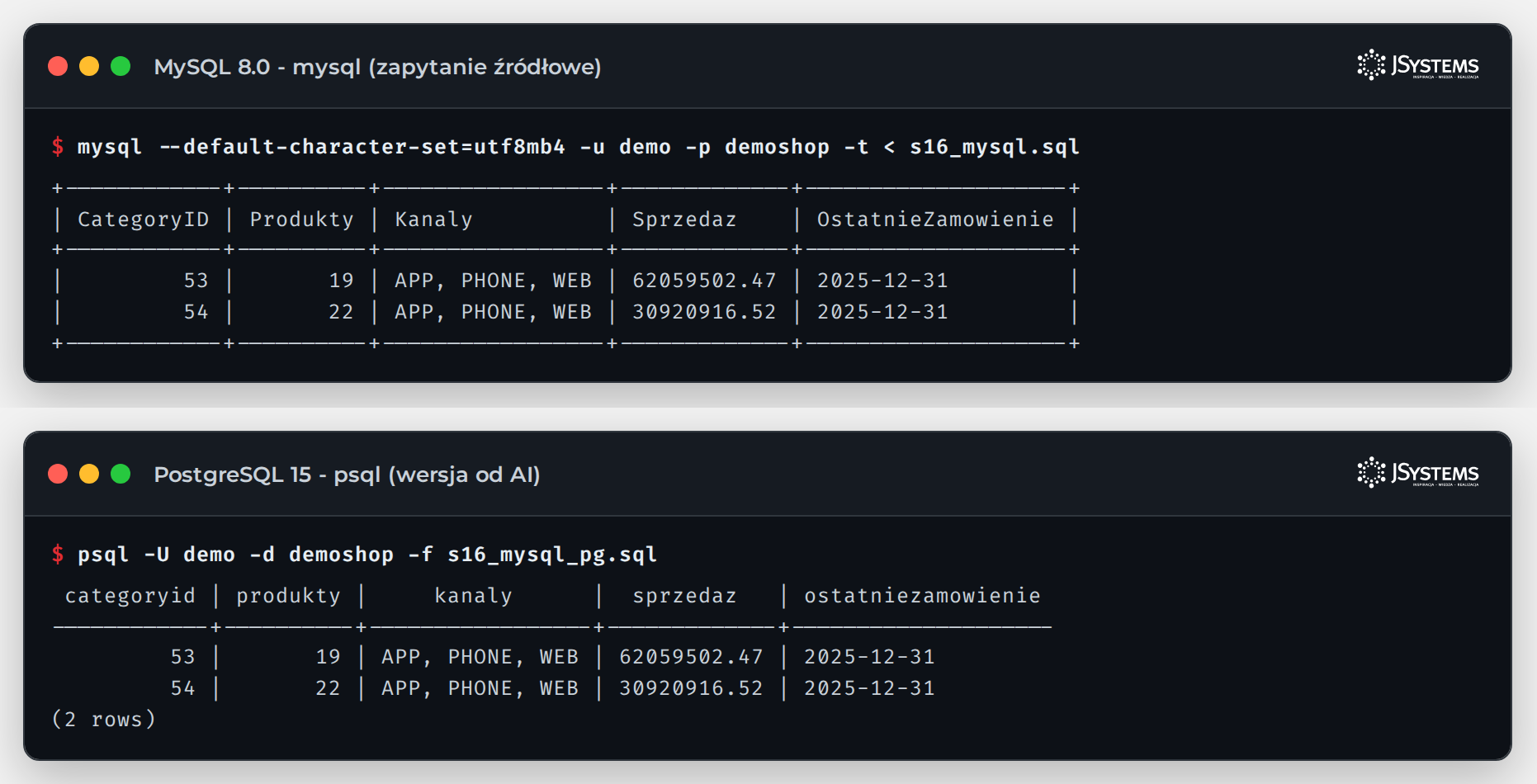Screen dimensions: 1537x784
Task: Click lowercase kanaly header in psql output
Action: (x=473, y=596)
